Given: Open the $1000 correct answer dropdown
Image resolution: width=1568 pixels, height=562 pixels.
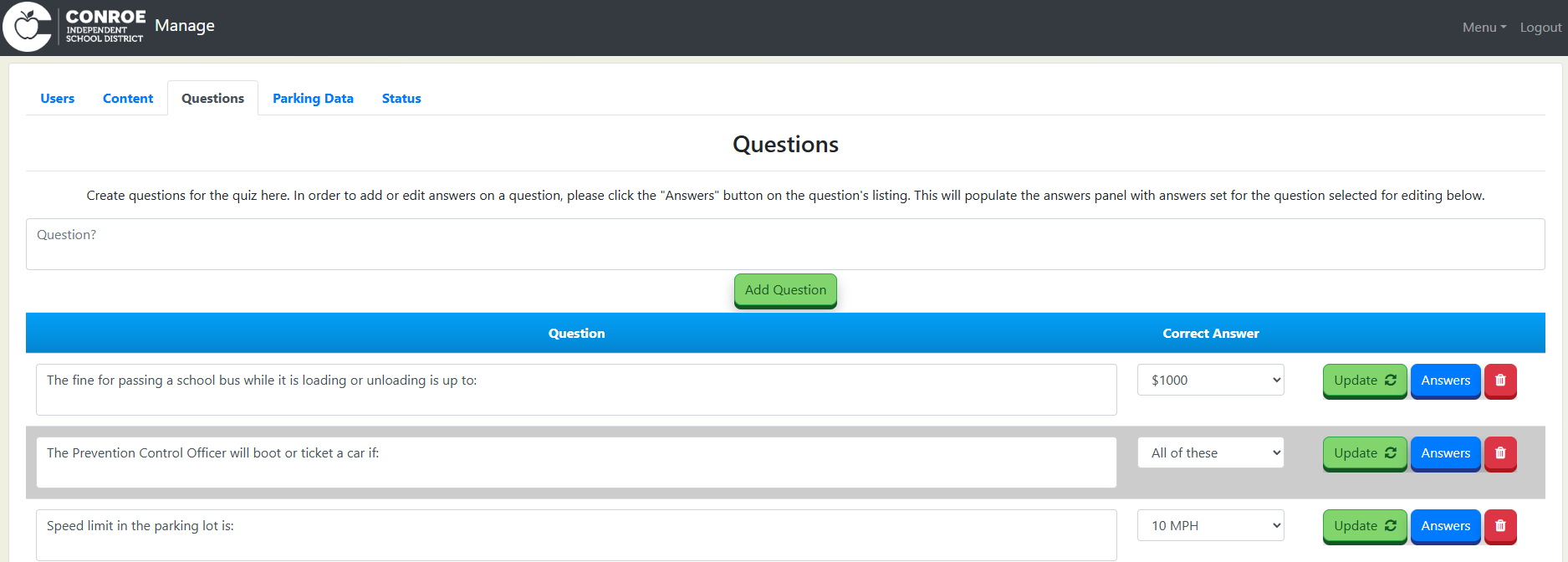Looking at the screenshot, I should (1210, 380).
